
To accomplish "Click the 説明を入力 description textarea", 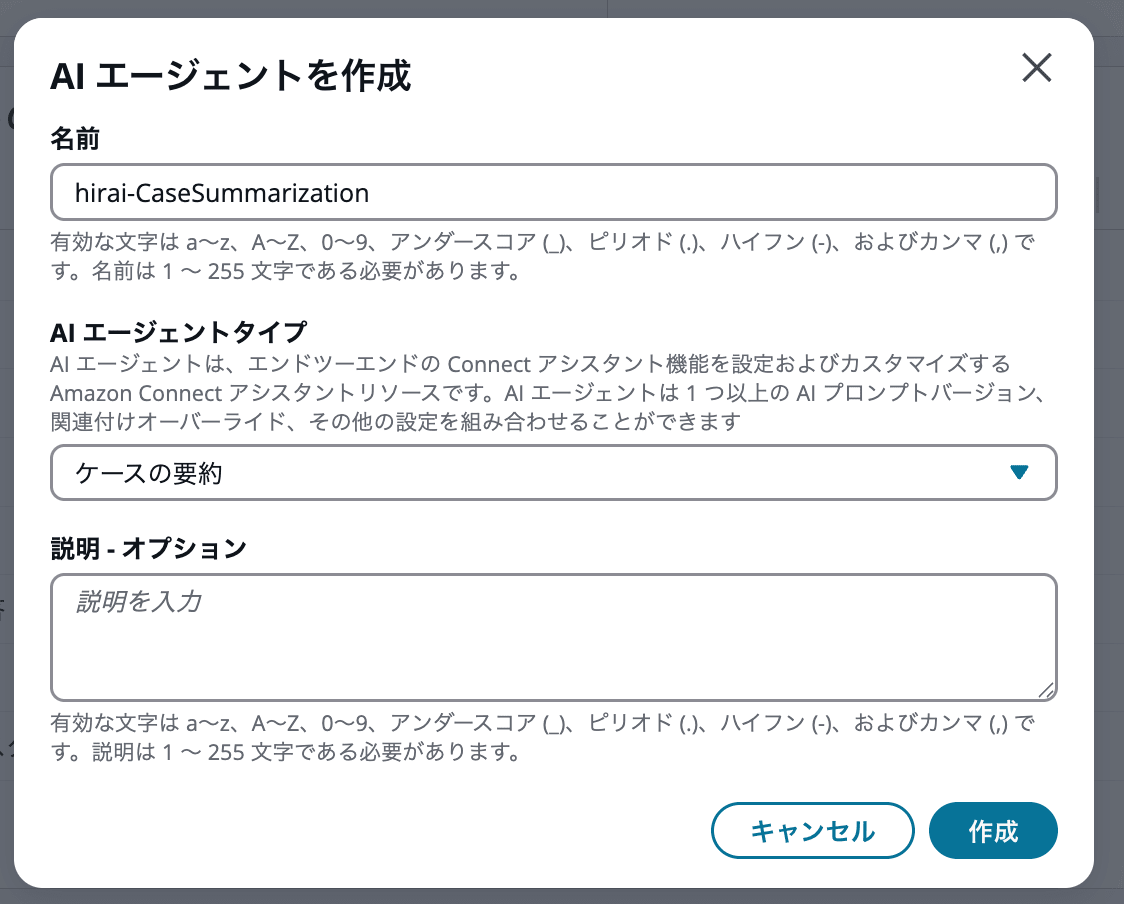I will 554,636.
